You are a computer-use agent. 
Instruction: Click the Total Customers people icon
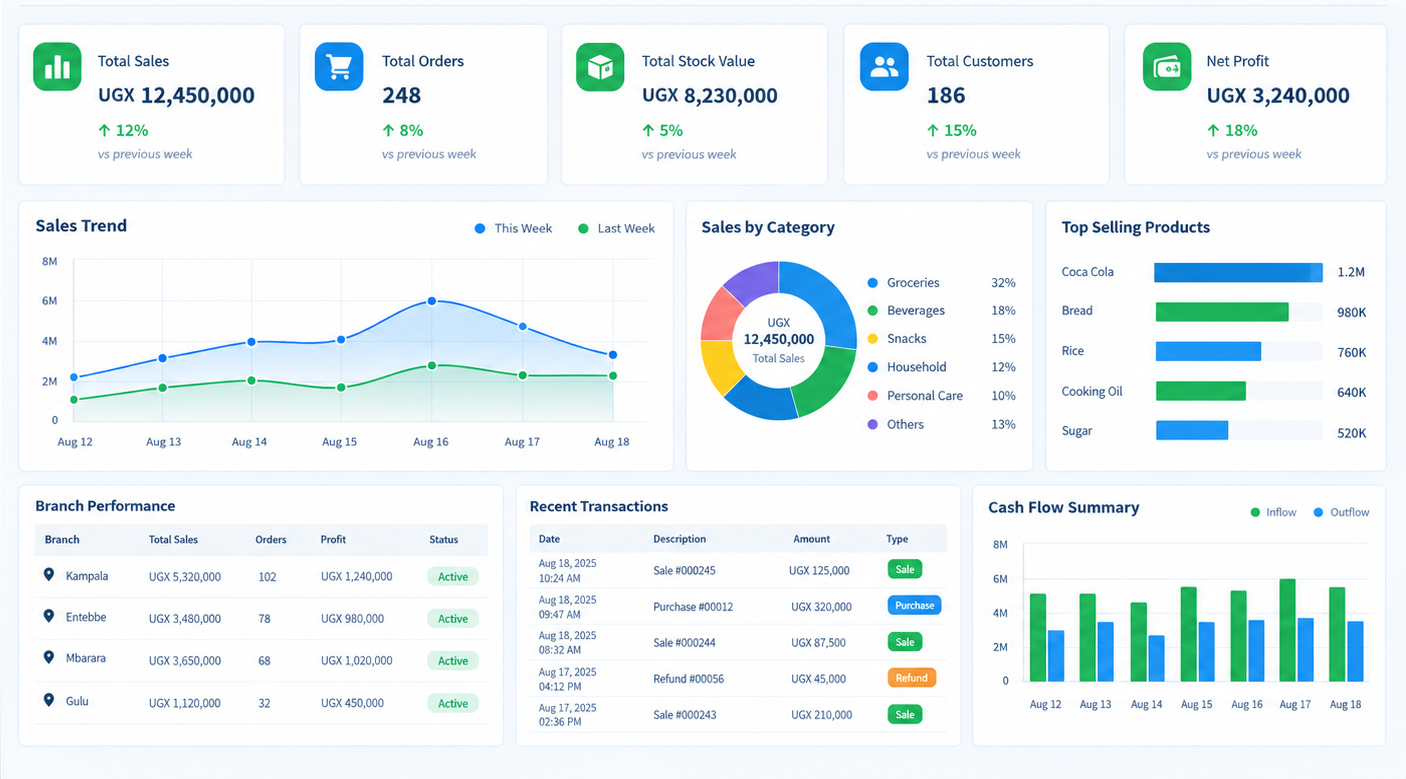point(884,67)
